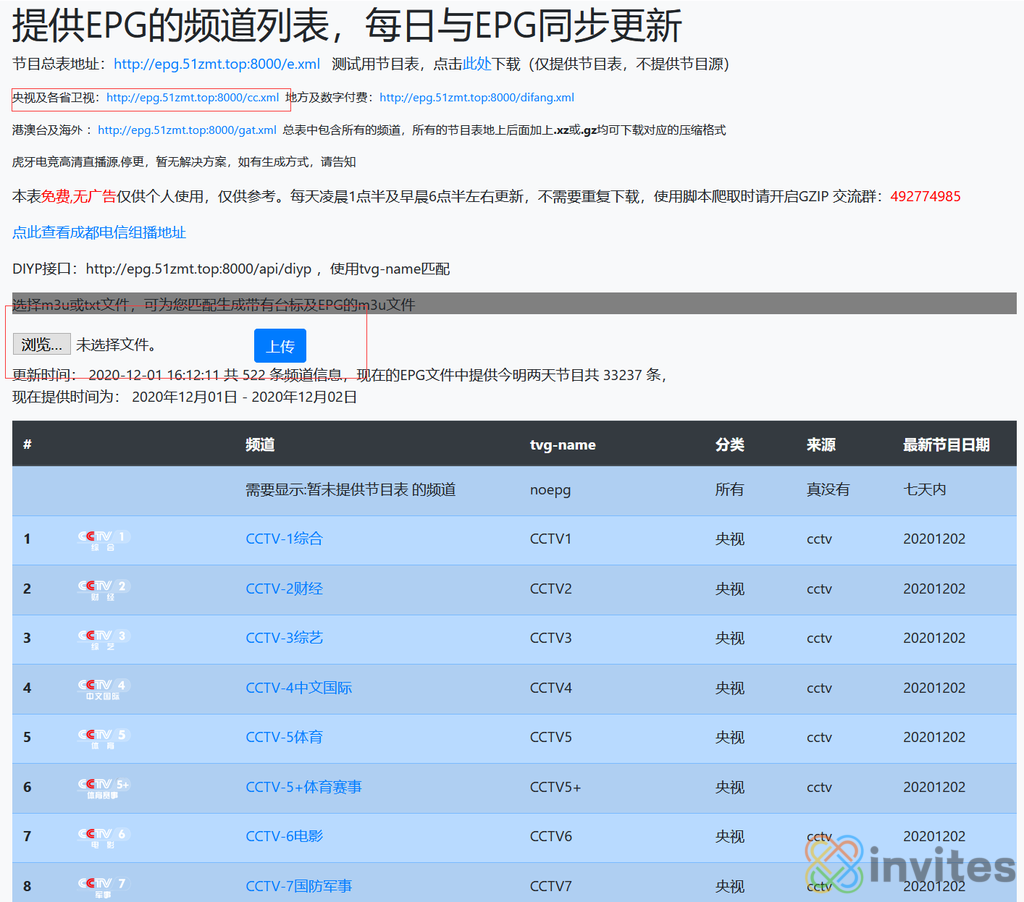Click the 央视 category in CCTV-3 row

point(729,638)
